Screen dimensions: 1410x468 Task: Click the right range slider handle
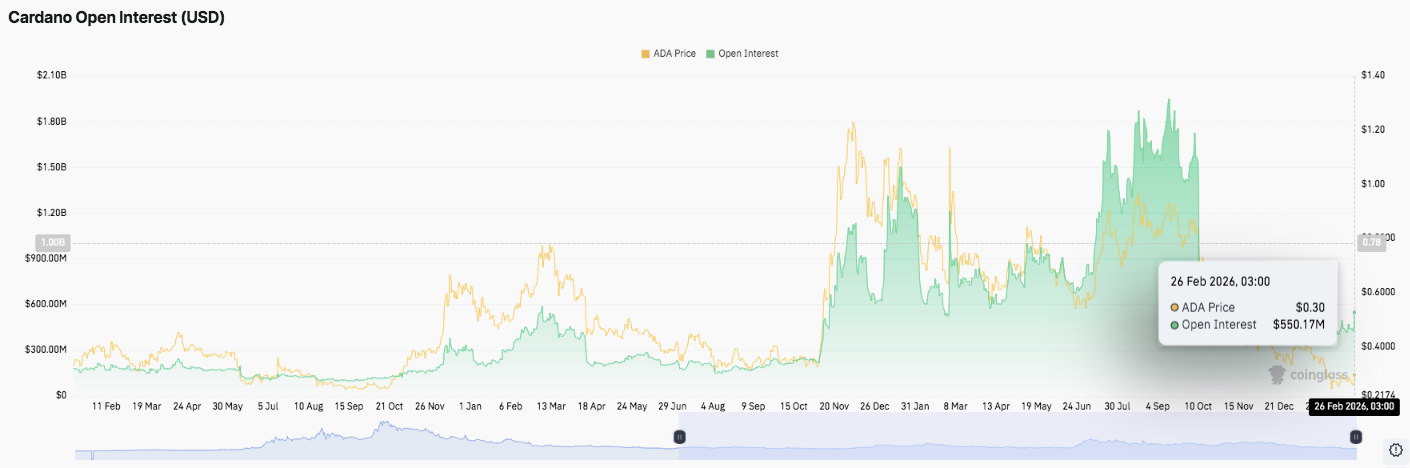pos(1355,437)
